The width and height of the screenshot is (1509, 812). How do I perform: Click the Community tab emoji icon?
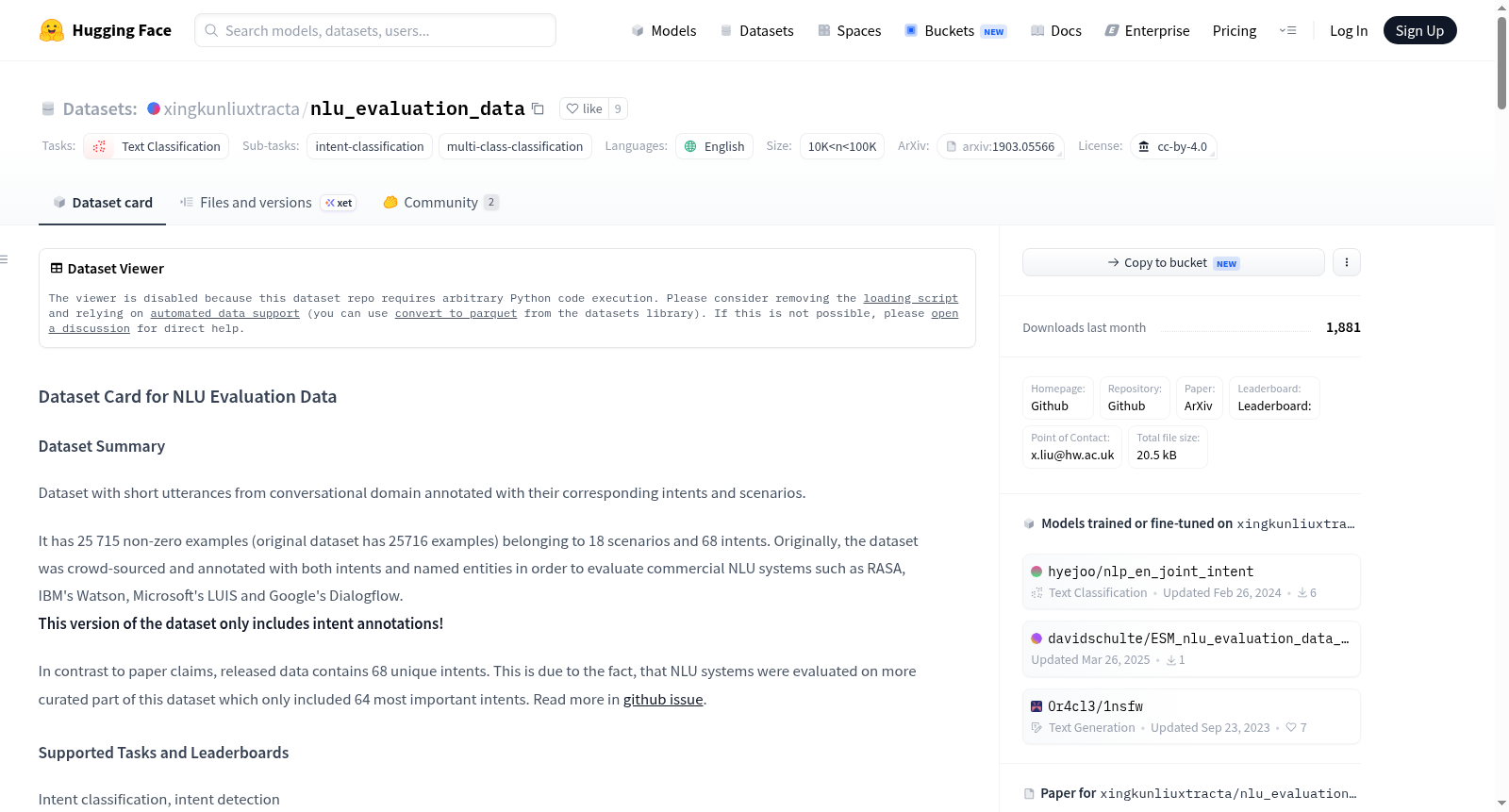(390, 202)
